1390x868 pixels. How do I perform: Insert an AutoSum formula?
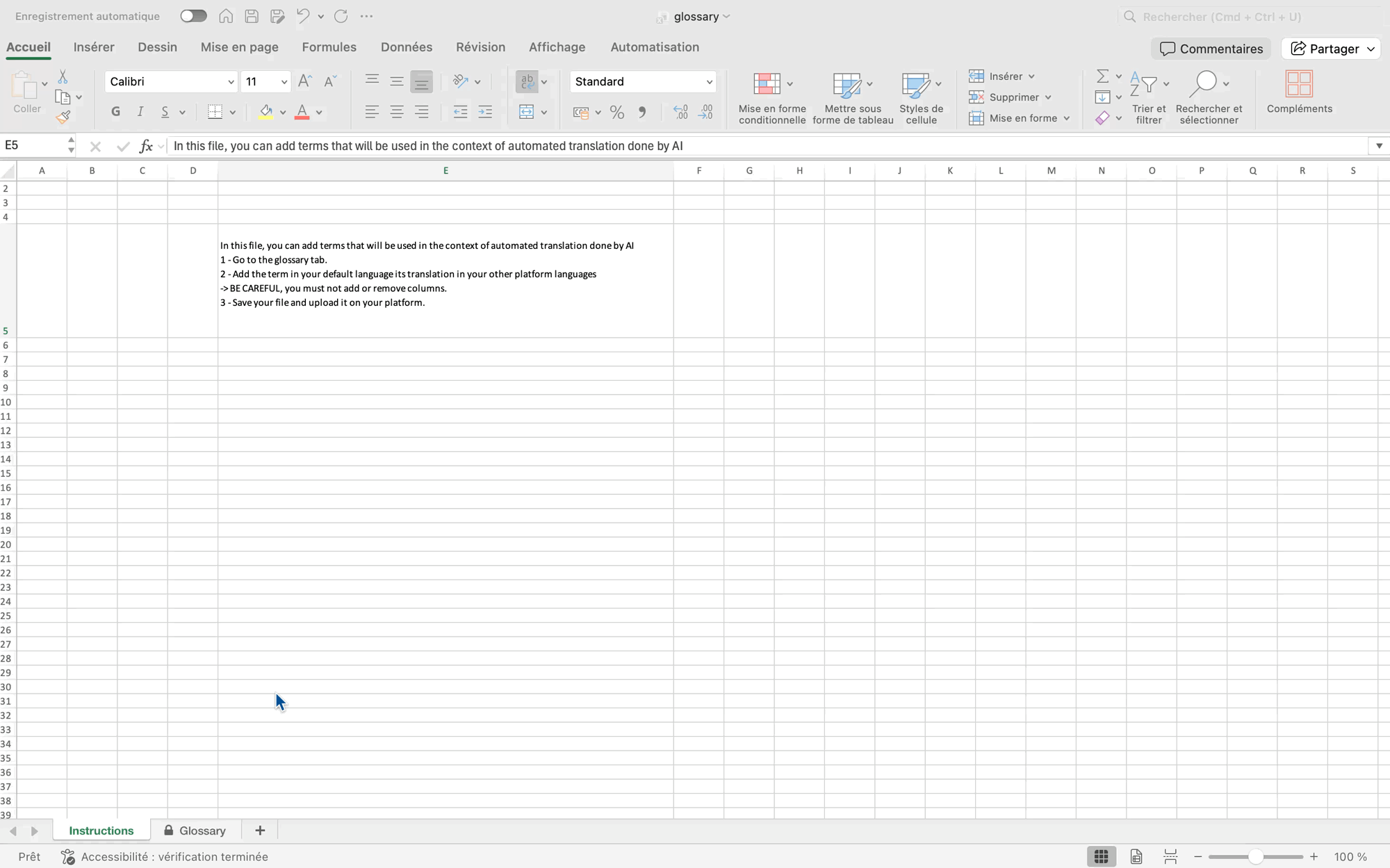(x=1104, y=76)
